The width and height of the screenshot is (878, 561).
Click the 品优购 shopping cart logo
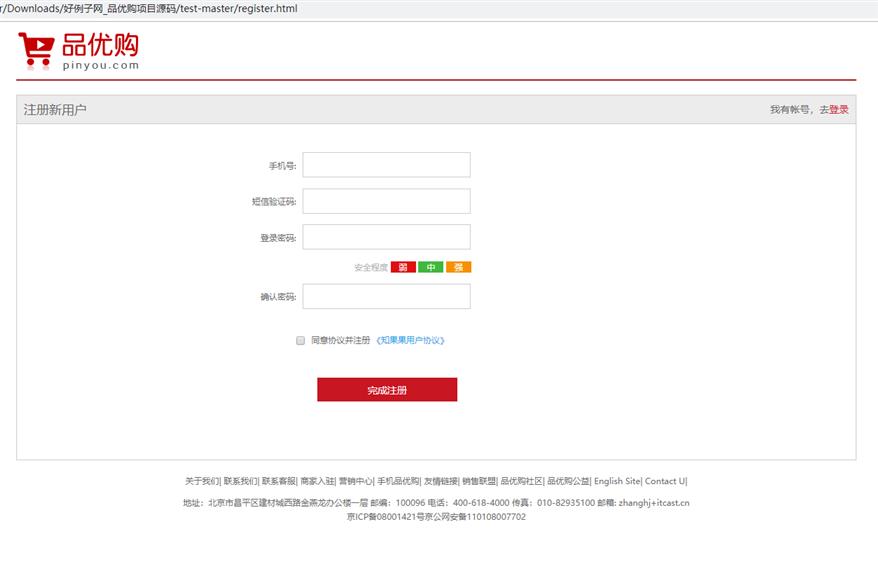tap(78, 50)
